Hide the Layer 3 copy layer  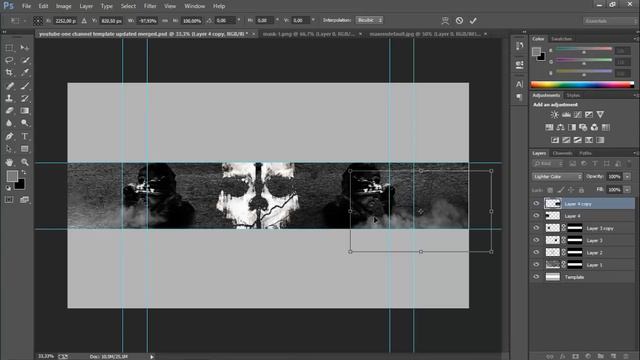[x=536, y=228]
